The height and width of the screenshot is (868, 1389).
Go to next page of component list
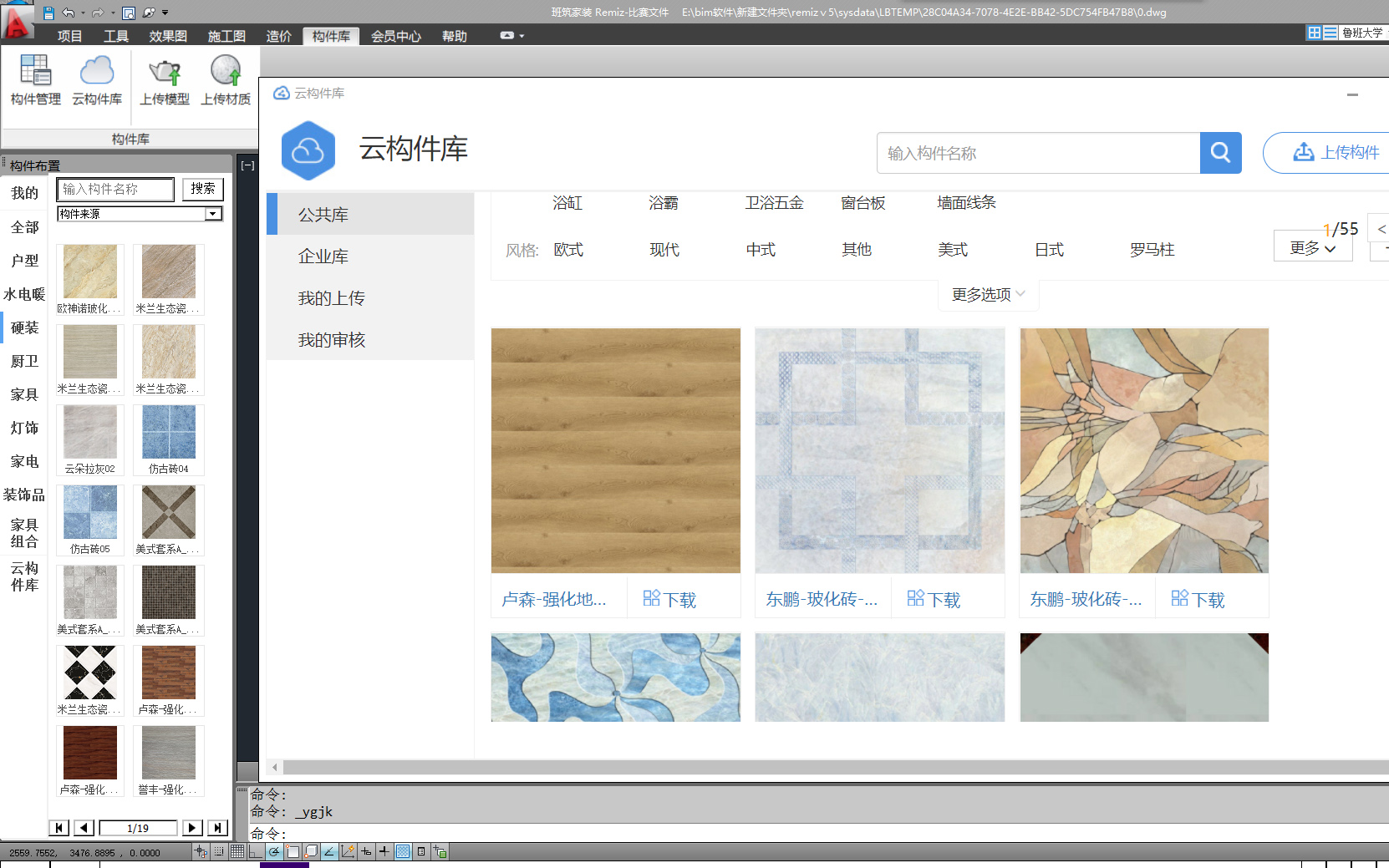pyautogui.click(x=192, y=828)
